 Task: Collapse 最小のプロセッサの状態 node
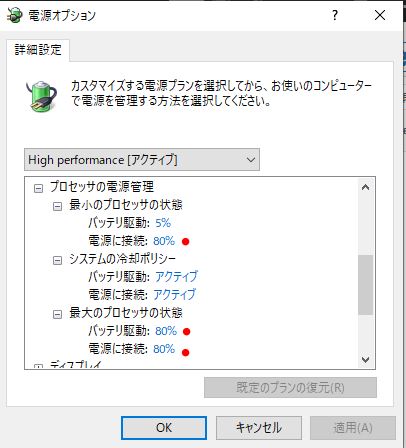(57, 207)
